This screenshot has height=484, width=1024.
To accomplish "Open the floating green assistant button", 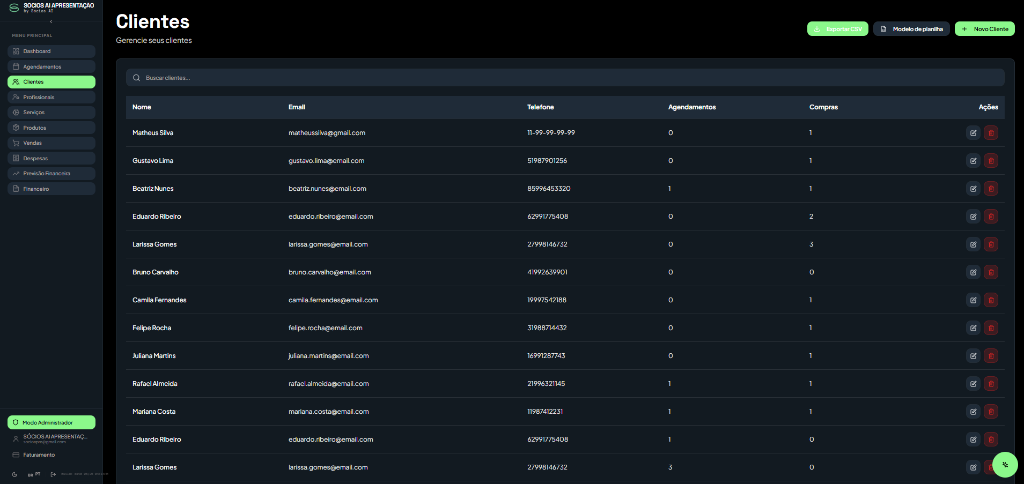I will (x=1005, y=464).
